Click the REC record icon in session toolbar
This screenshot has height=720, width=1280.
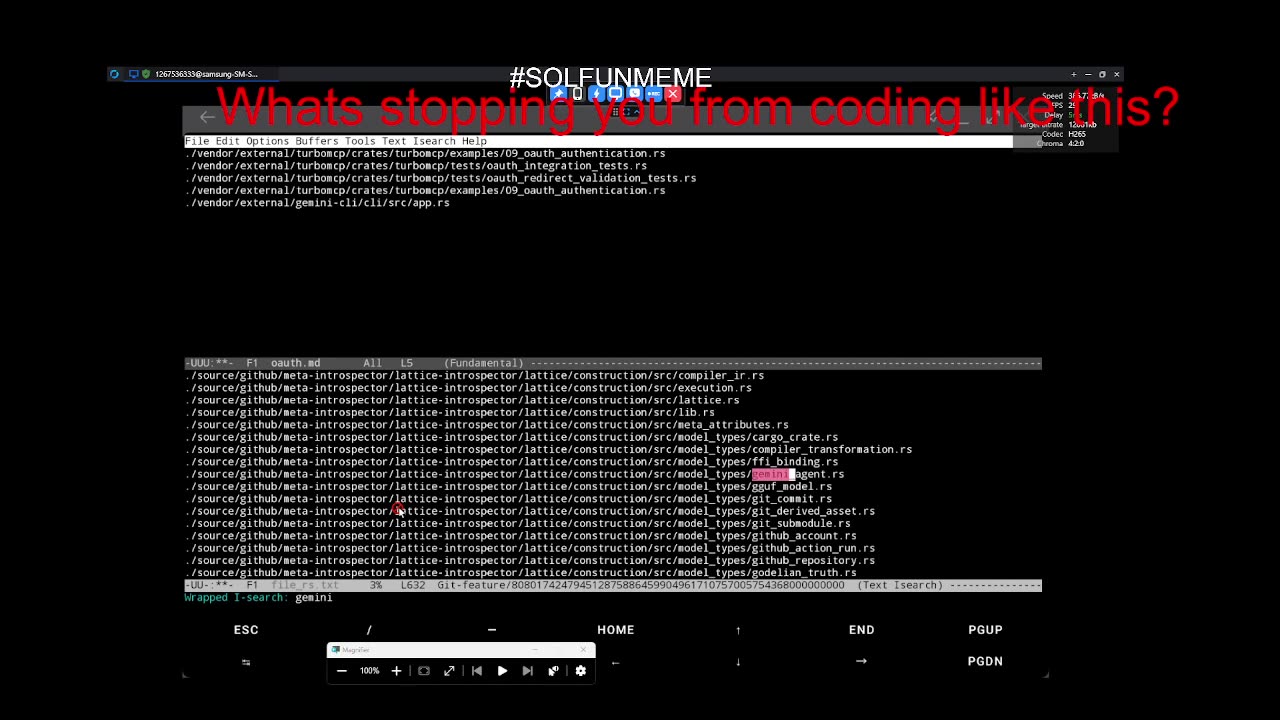click(x=653, y=94)
